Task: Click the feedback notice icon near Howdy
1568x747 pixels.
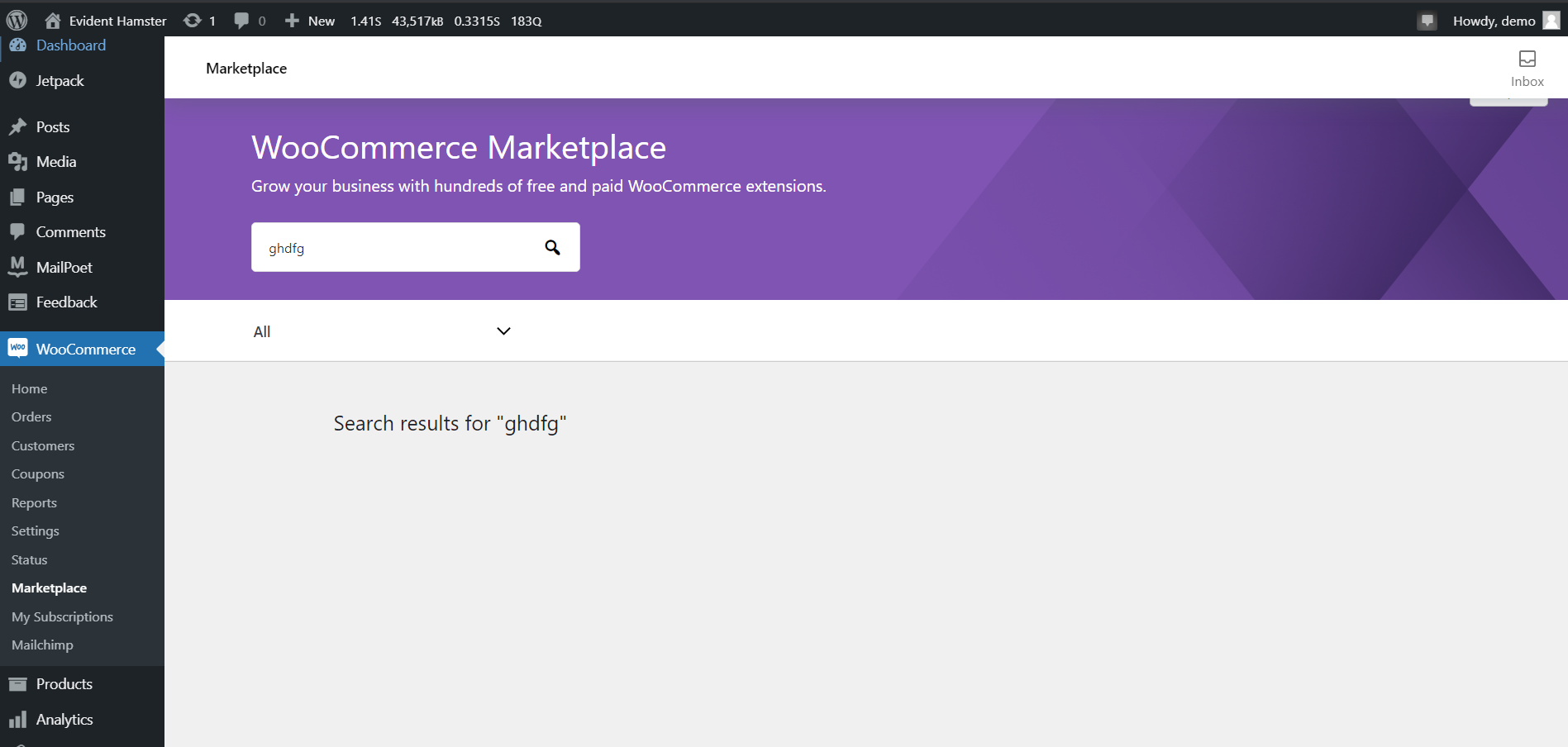Action: [x=1427, y=20]
